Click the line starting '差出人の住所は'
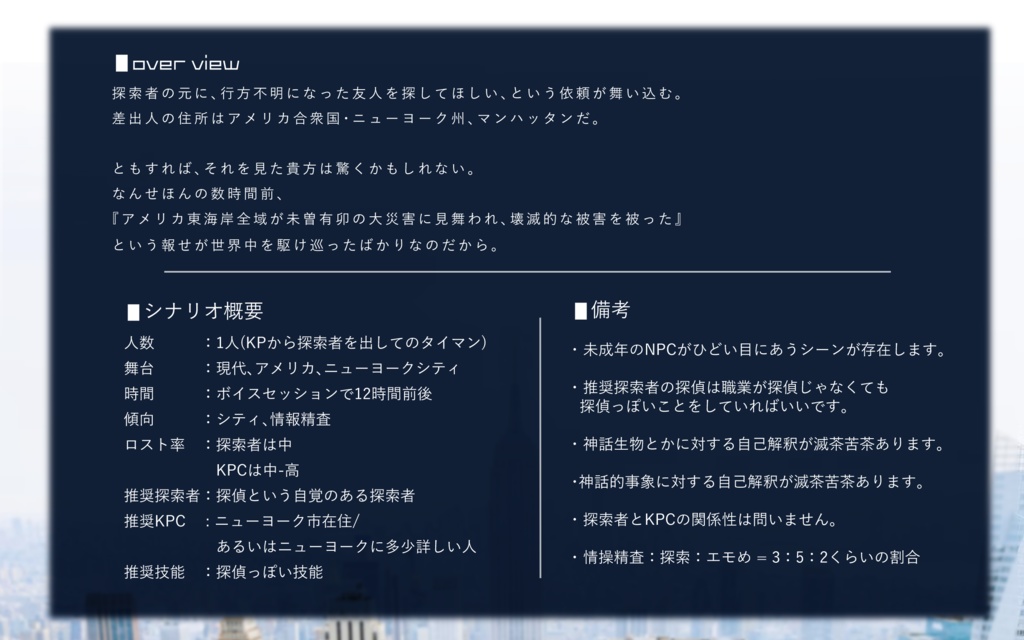This screenshot has width=1024, height=640. pyautogui.click(x=357, y=119)
